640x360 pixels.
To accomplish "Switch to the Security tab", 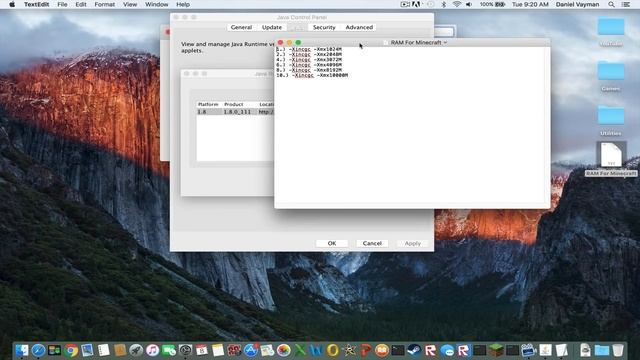I will click(x=324, y=27).
